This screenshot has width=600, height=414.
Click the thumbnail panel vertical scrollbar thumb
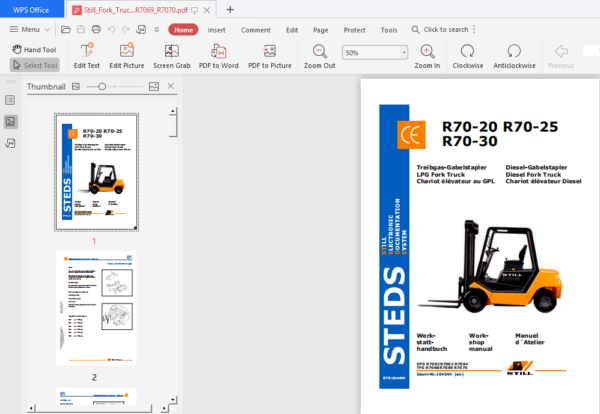(173, 126)
